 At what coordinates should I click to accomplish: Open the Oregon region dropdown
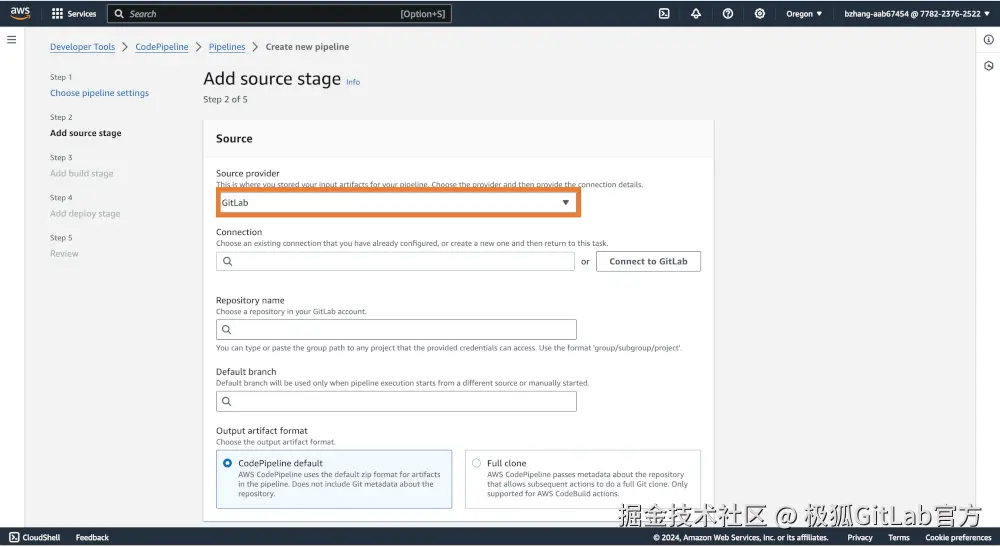coord(804,13)
